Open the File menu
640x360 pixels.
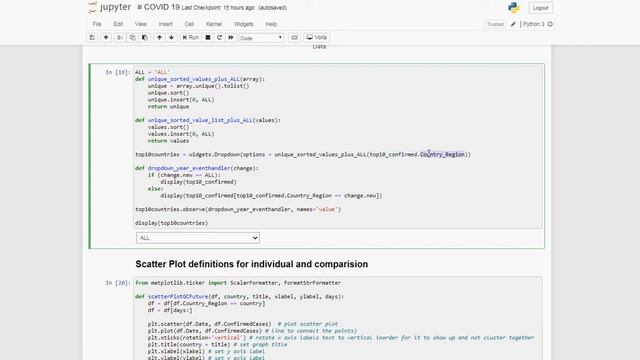(97, 24)
